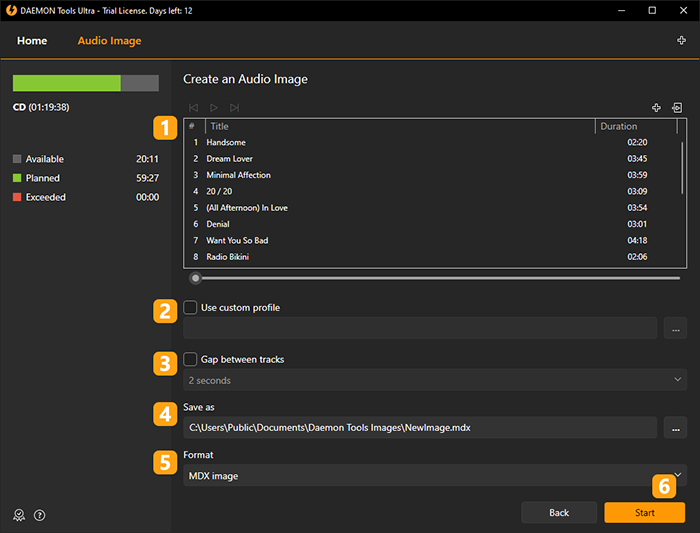Click the Exceeded time 00:00
700x533 pixels.
pos(147,197)
